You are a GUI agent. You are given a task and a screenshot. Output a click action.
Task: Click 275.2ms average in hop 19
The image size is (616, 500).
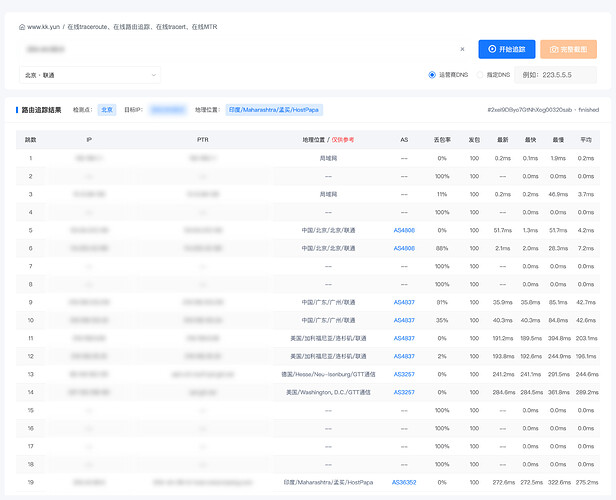coord(587,482)
